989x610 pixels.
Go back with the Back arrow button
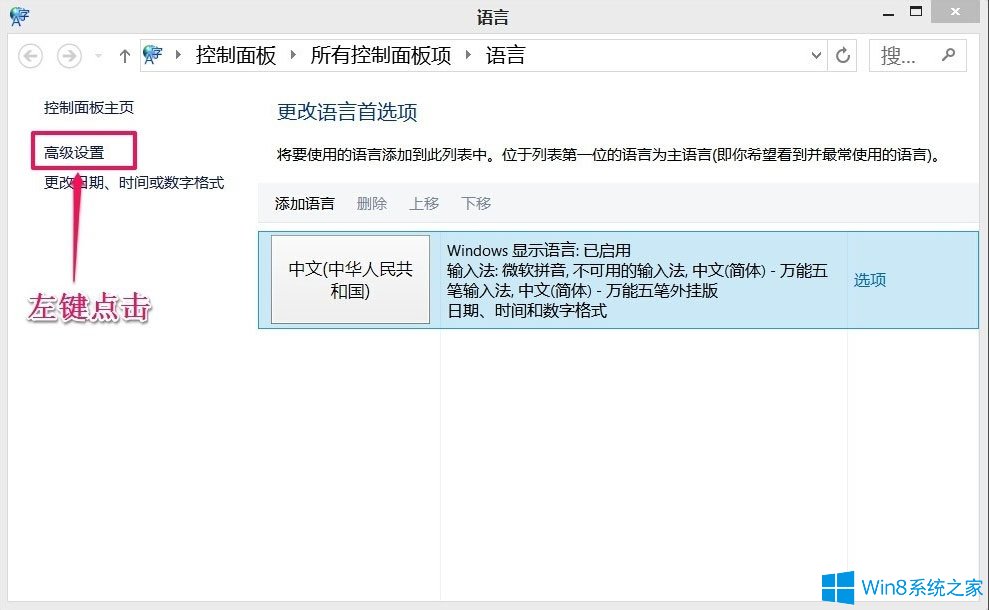(x=30, y=56)
